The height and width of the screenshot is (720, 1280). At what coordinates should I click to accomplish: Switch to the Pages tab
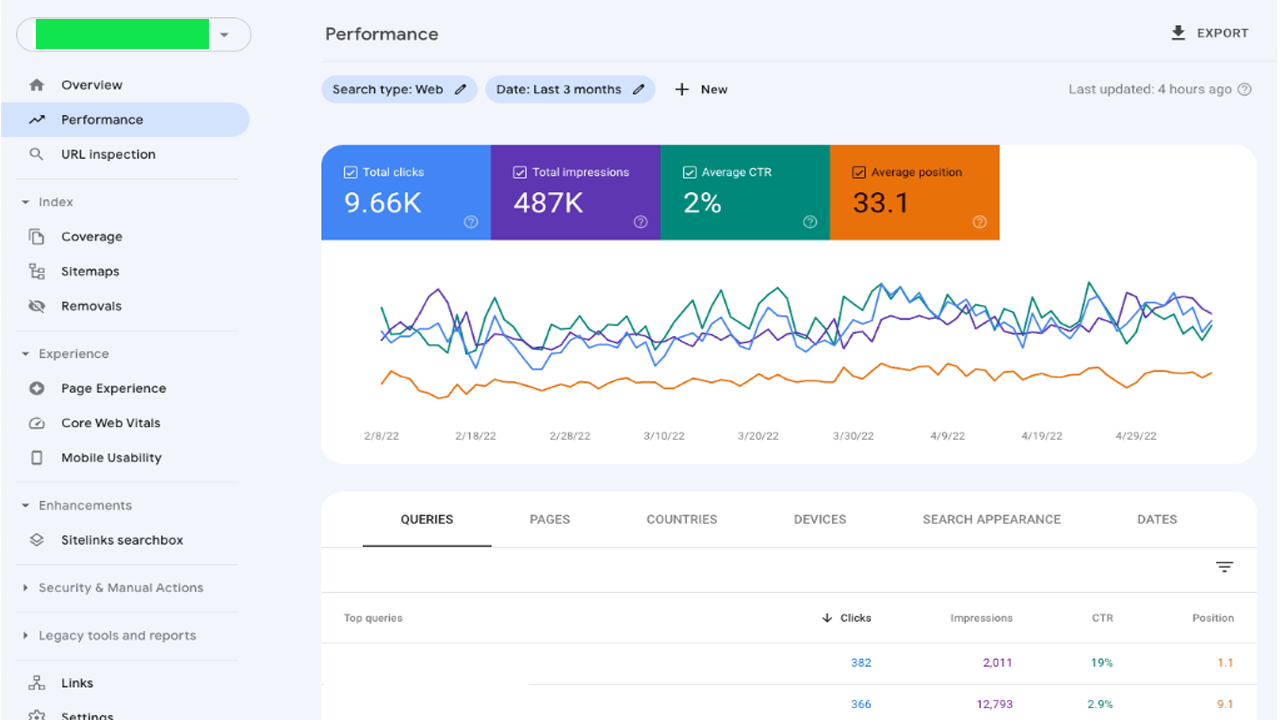point(549,519)
